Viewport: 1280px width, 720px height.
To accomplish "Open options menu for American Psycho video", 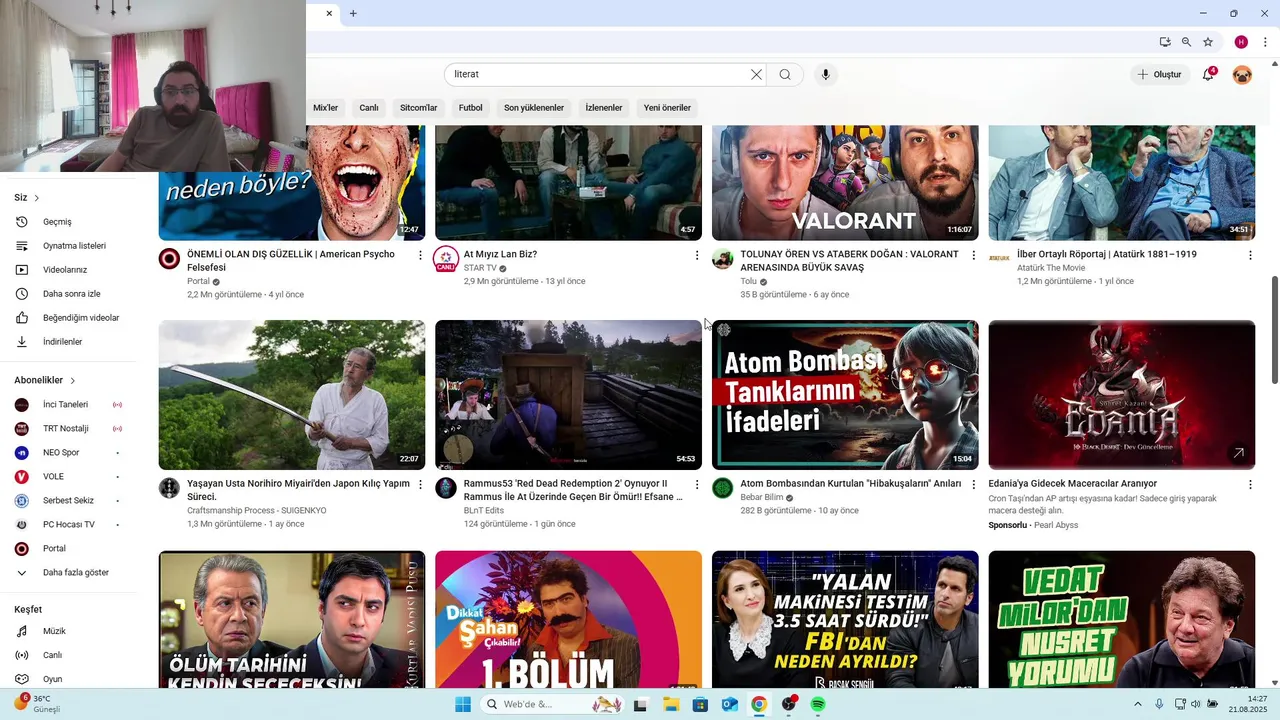I will point(420,256).
